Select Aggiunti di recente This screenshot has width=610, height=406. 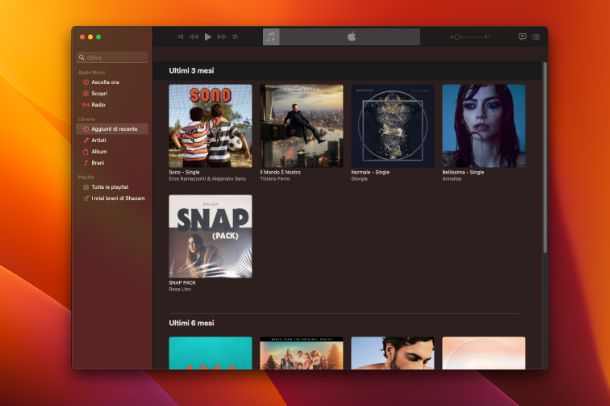pos(112,129)
